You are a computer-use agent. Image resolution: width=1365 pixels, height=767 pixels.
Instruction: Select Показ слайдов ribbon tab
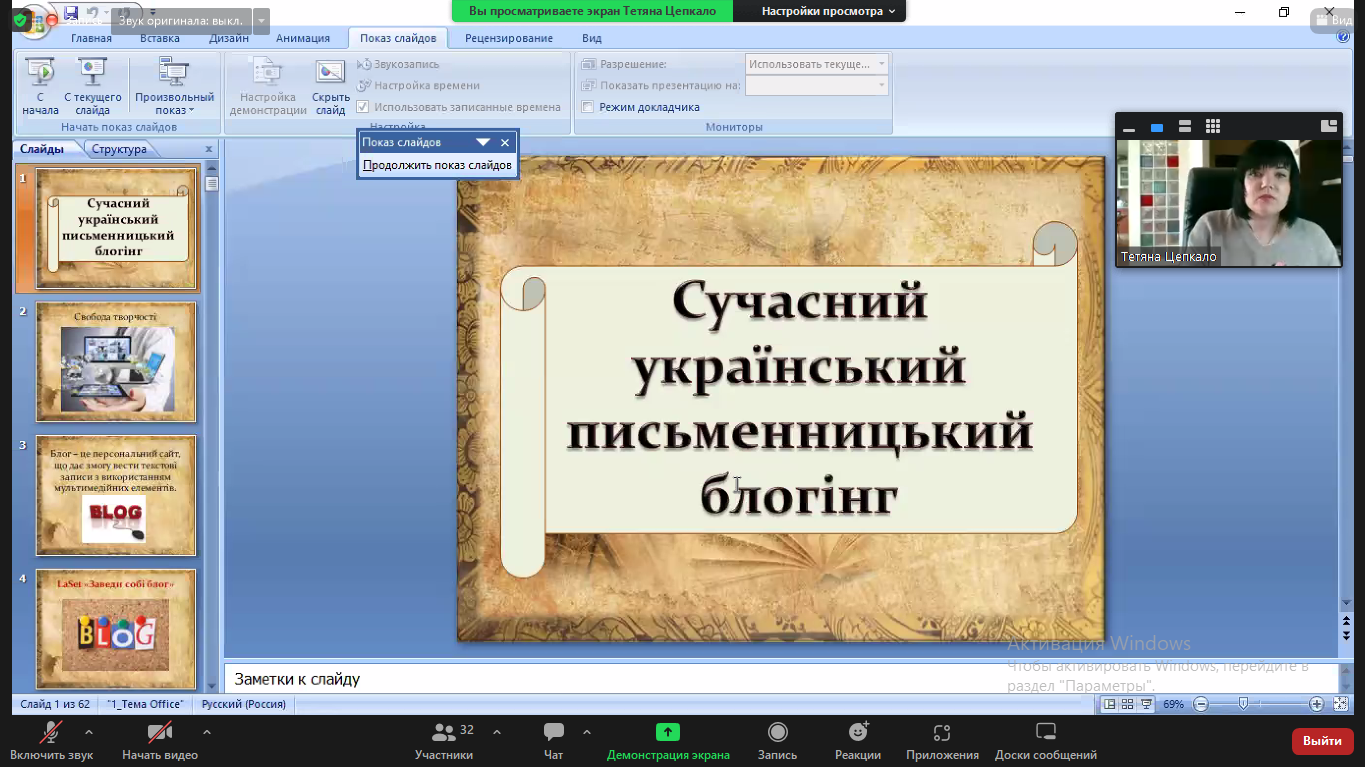tap(398, 38)
